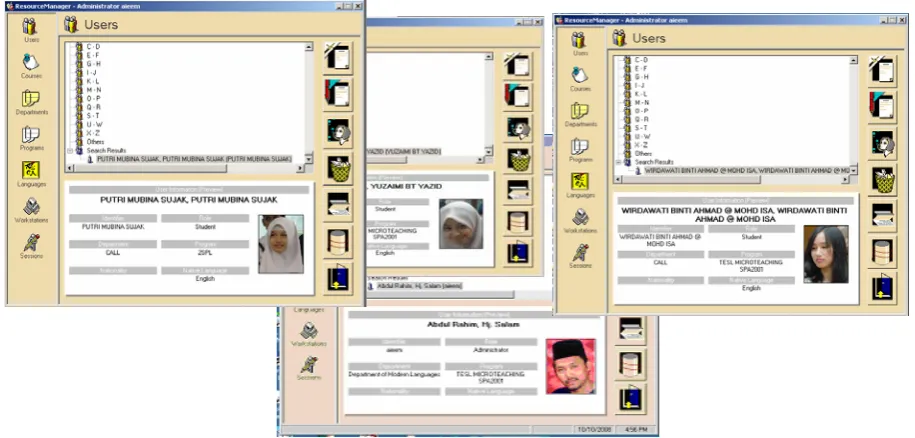Image resolution: width=915 pixels, height=438 pixels.
Task: Click database cylinder icon in Wirdawati window
Action: click(x=882, y=252)
